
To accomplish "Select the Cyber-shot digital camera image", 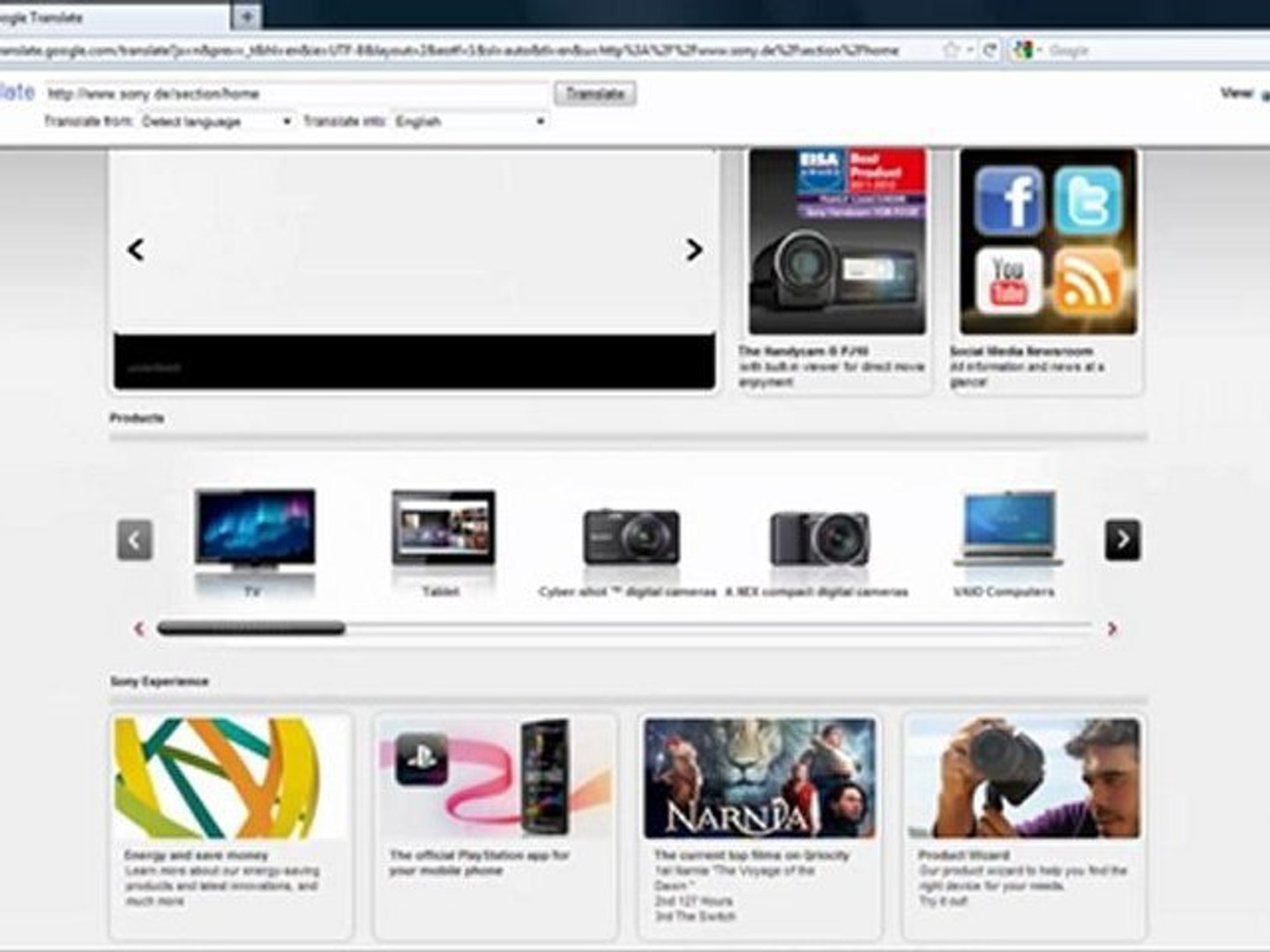I will pyautogui.click(x=631, y=535).
